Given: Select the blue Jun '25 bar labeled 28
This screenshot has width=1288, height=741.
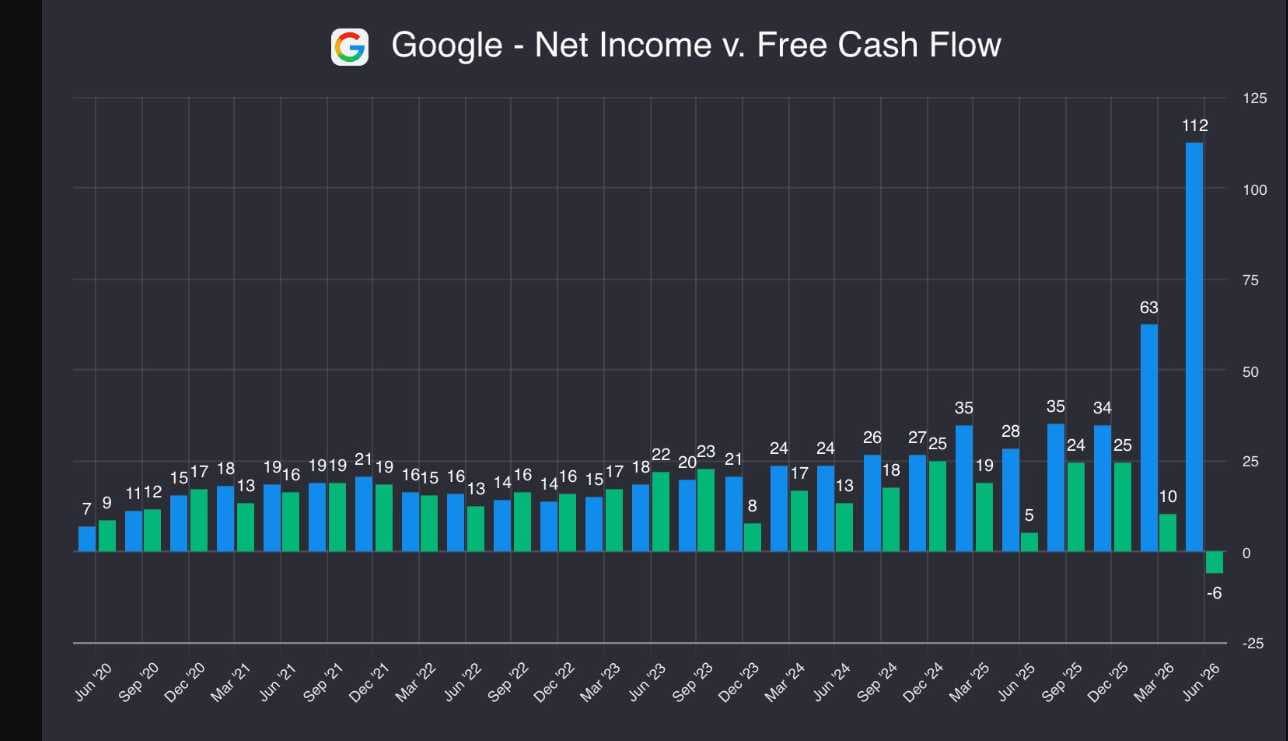Looking at the screenshot, I should 1010,500.
